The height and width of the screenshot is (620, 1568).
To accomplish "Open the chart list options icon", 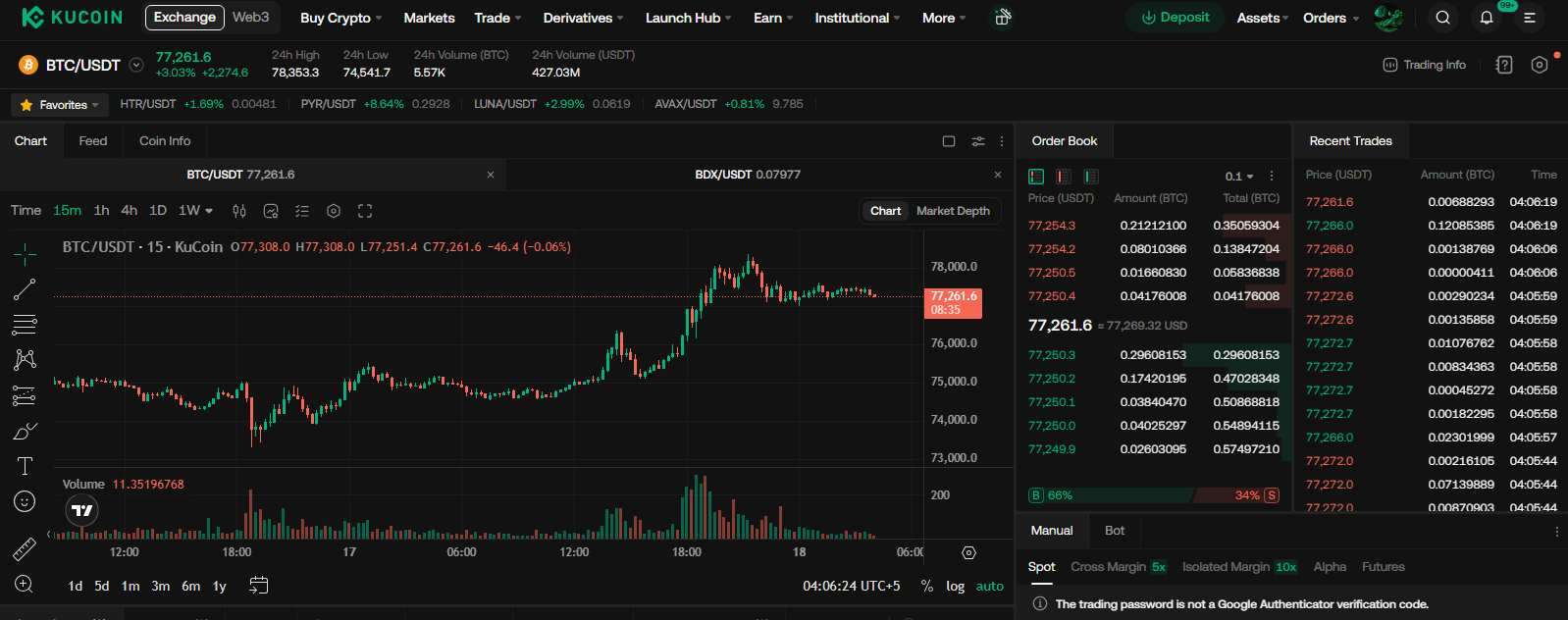I will tap(302, 211).
